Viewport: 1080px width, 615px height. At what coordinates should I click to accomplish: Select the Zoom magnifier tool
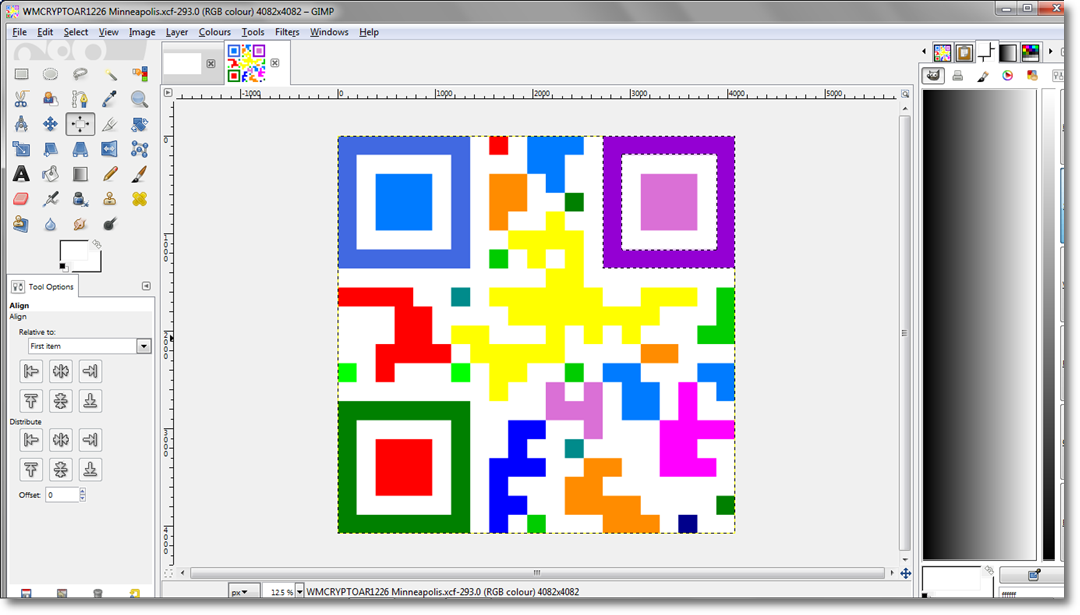[x=139, y=99]
